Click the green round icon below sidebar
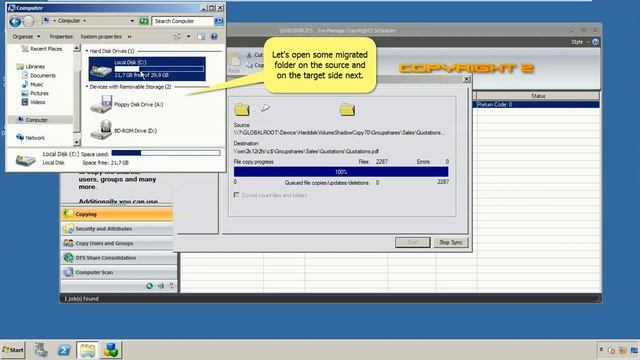Screen dimensions: 640x360 tap(150, 286)
